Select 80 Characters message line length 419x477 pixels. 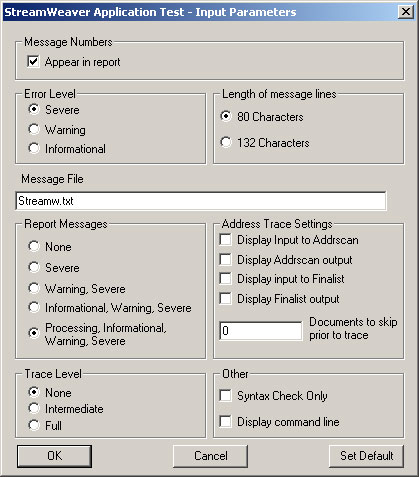[226, 116]
